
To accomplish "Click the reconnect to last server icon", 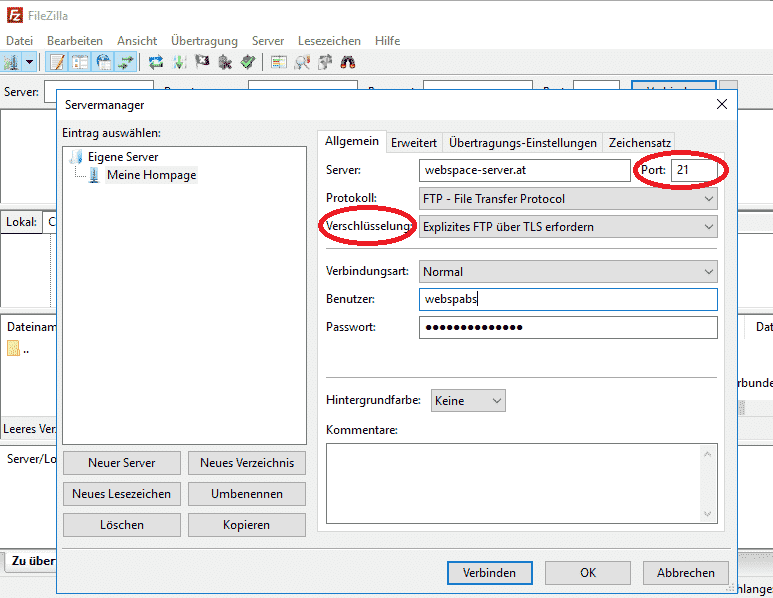I will point(248,62).
